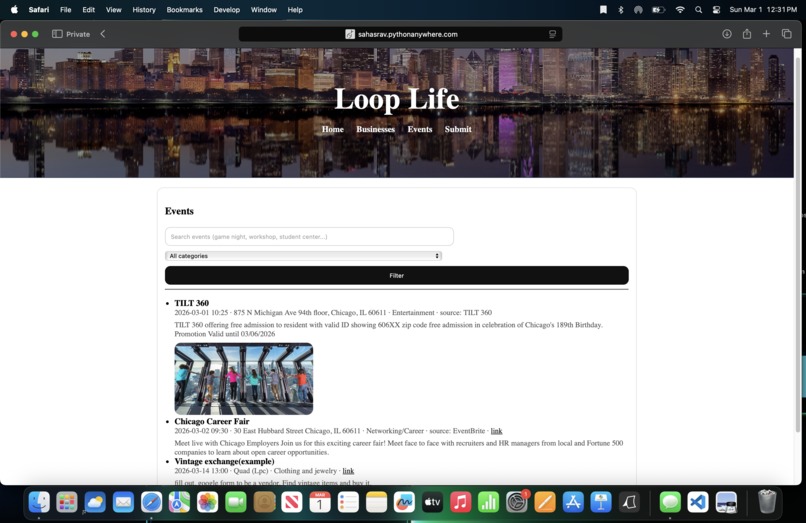Go back with the Safari back arrow

(x=103, y=34)
